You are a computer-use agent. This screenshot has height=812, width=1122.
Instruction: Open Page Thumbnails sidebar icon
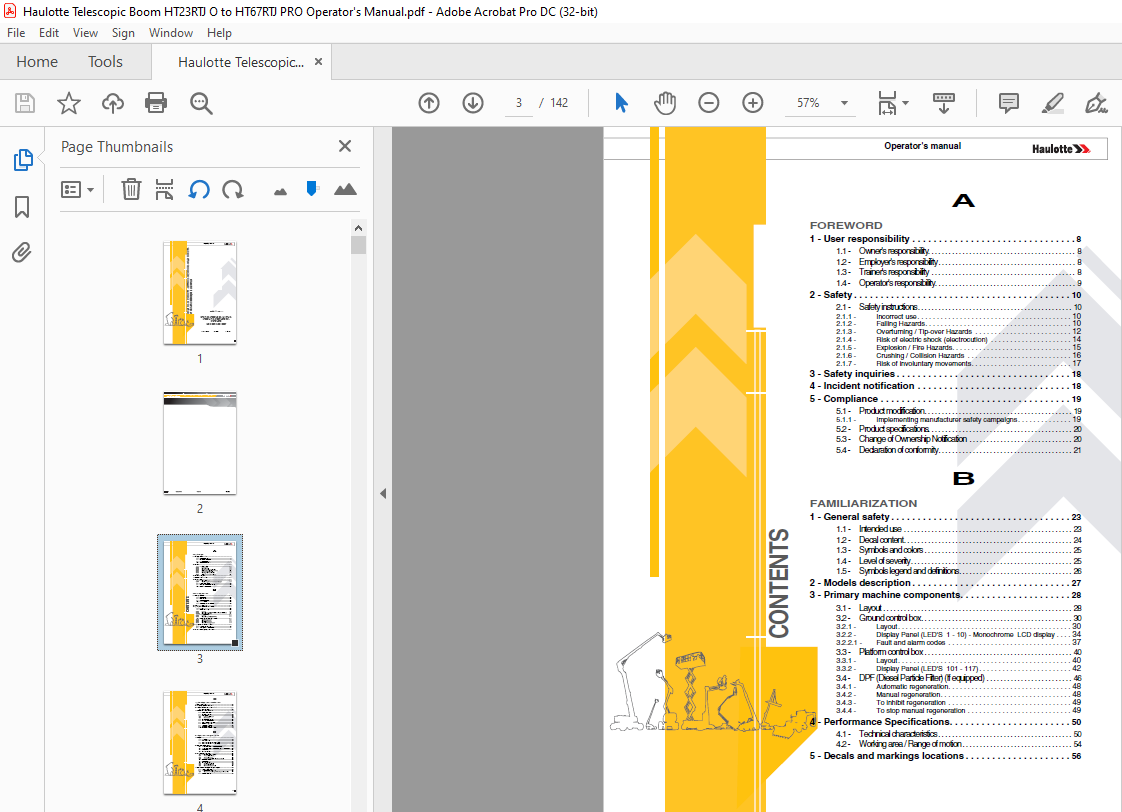[x=23, y=160]
